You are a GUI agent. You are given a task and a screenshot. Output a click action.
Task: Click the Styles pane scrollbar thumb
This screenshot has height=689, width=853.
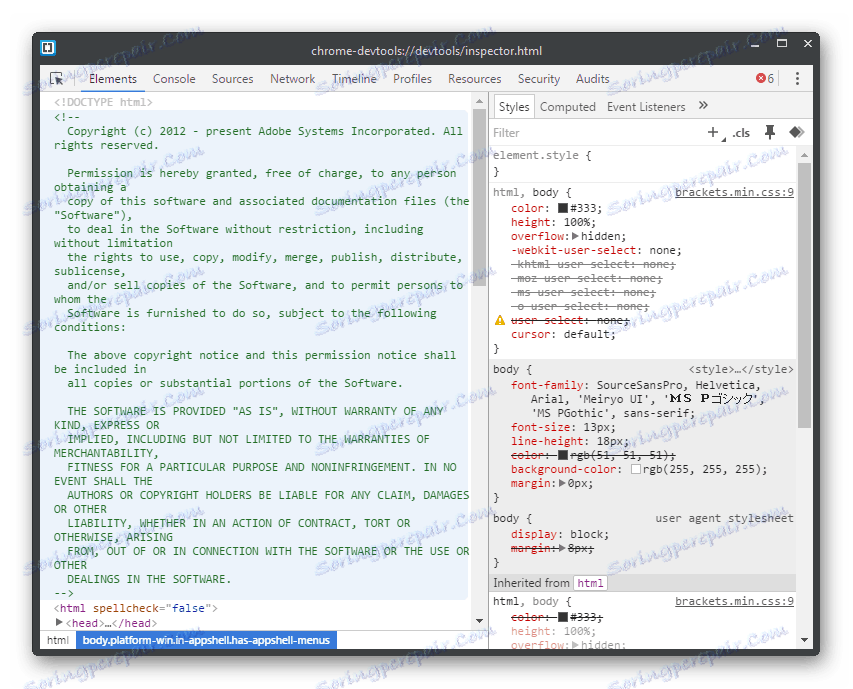click(x=804, y=295)
